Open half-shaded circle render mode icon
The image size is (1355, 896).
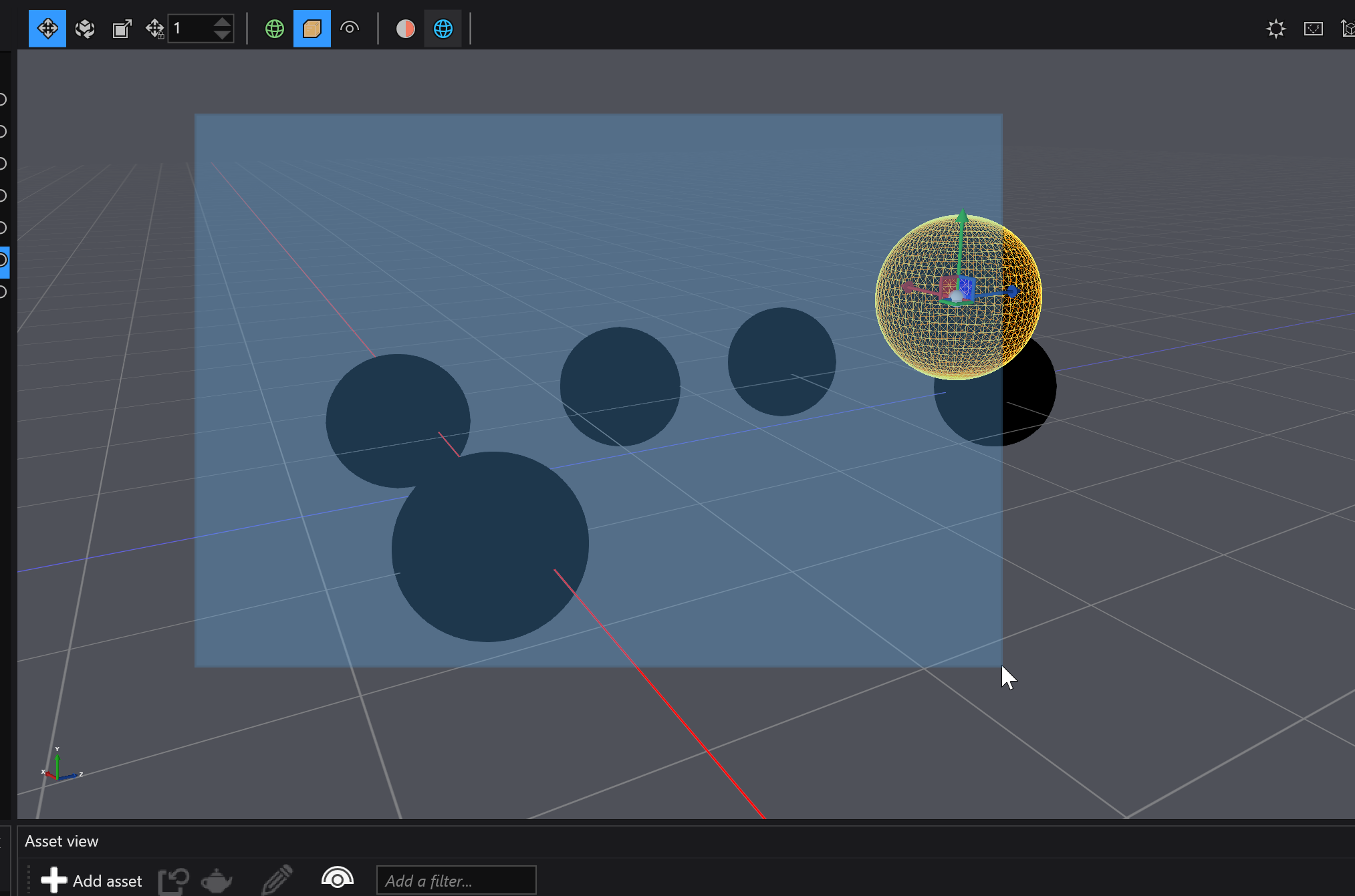(x=406, y=29)
